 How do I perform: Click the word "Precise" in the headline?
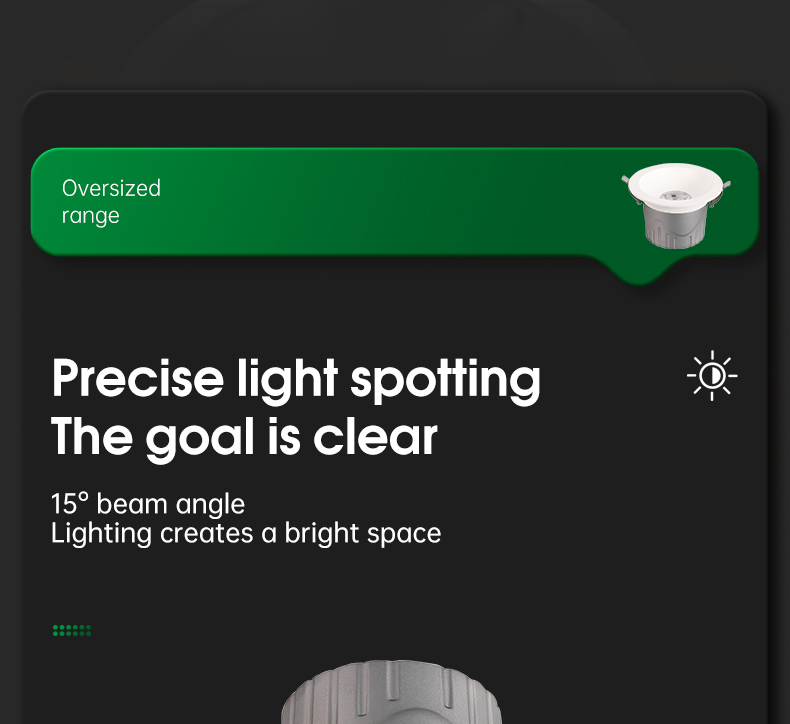pyautogui.click(x=138, y=379)
